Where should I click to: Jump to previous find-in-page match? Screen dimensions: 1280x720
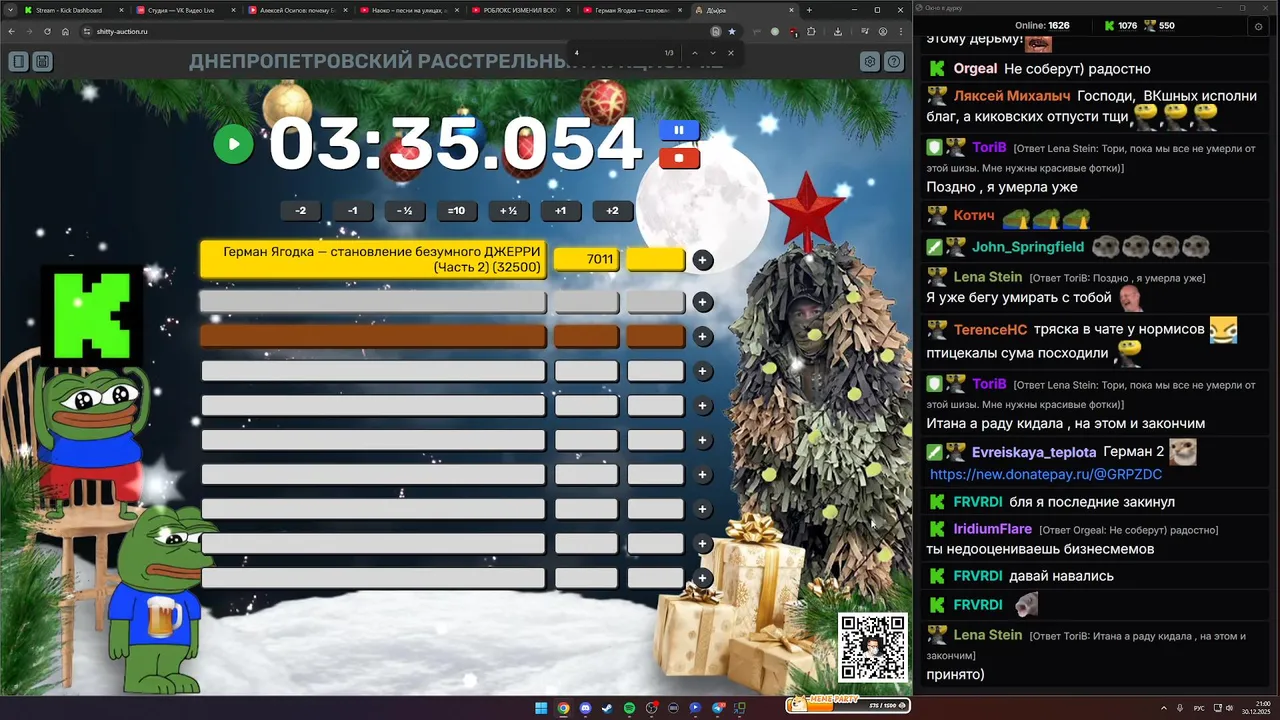[695, 53]
